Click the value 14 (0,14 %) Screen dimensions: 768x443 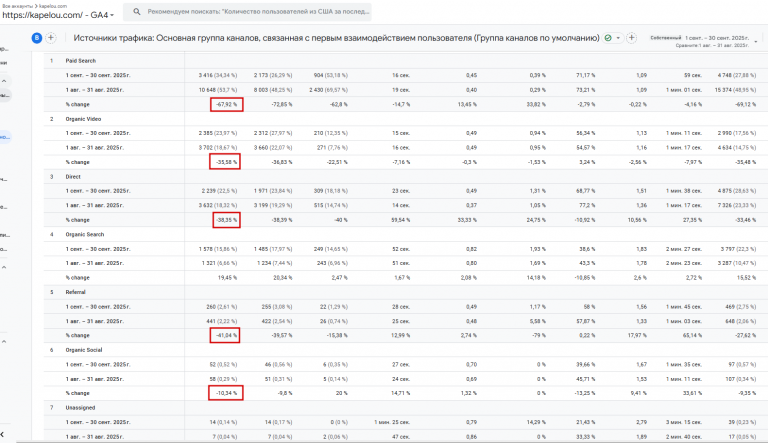[x=223, y=422]
